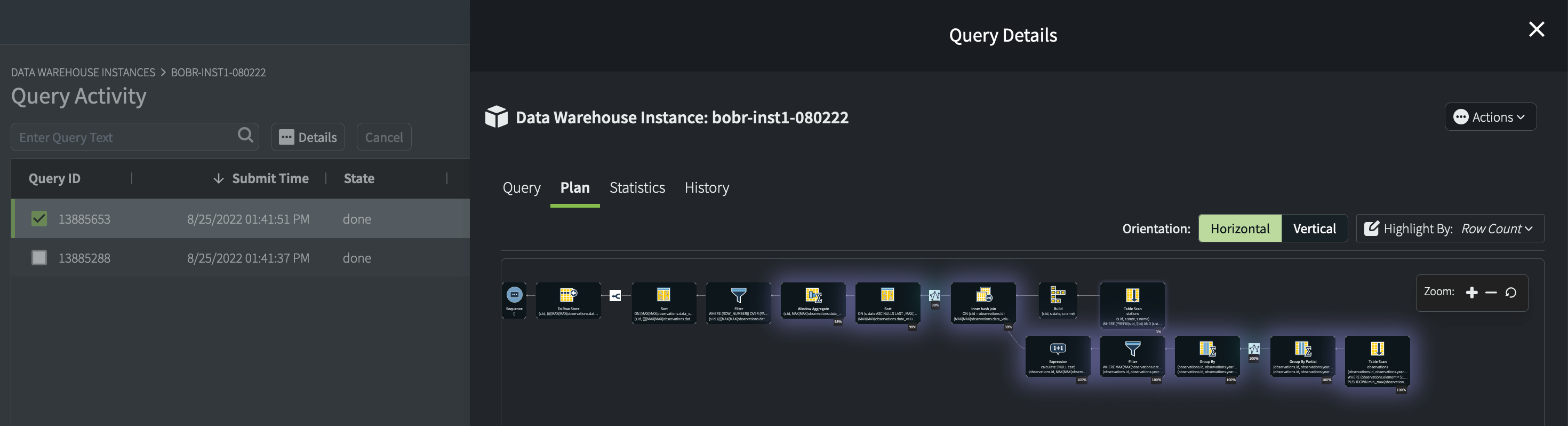Click the Build node in plan
This screenshot has width=1568, height=426.
(x=1058, y=300)
